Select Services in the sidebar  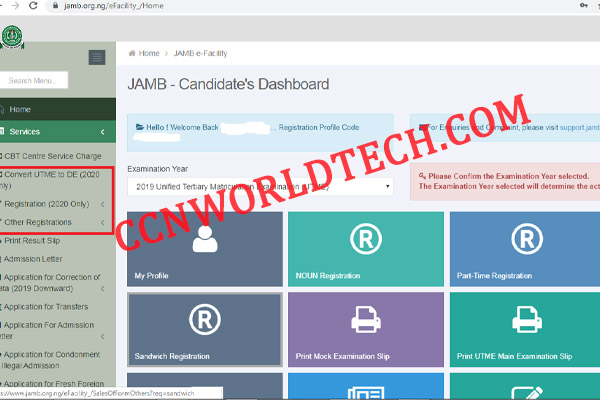57,132
